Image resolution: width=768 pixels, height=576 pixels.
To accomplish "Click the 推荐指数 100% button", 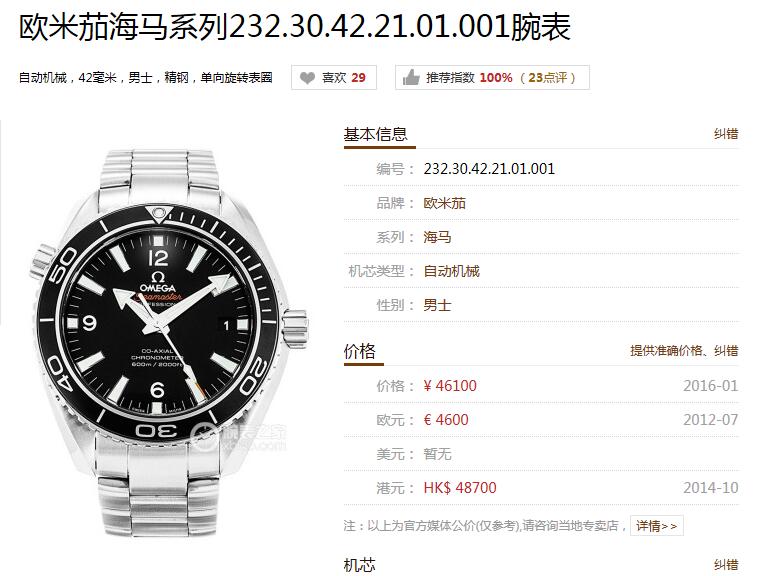I will click(492, 77).
